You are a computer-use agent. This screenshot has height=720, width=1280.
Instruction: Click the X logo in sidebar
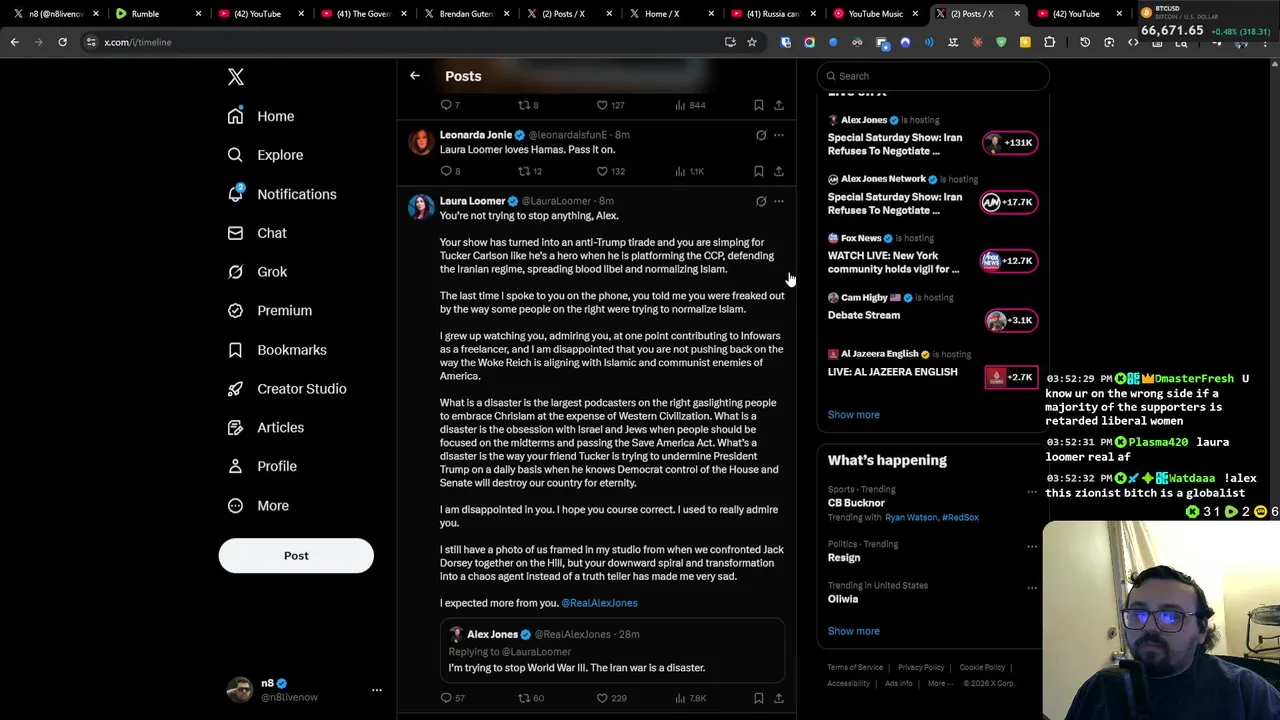(x=236, y=77)
